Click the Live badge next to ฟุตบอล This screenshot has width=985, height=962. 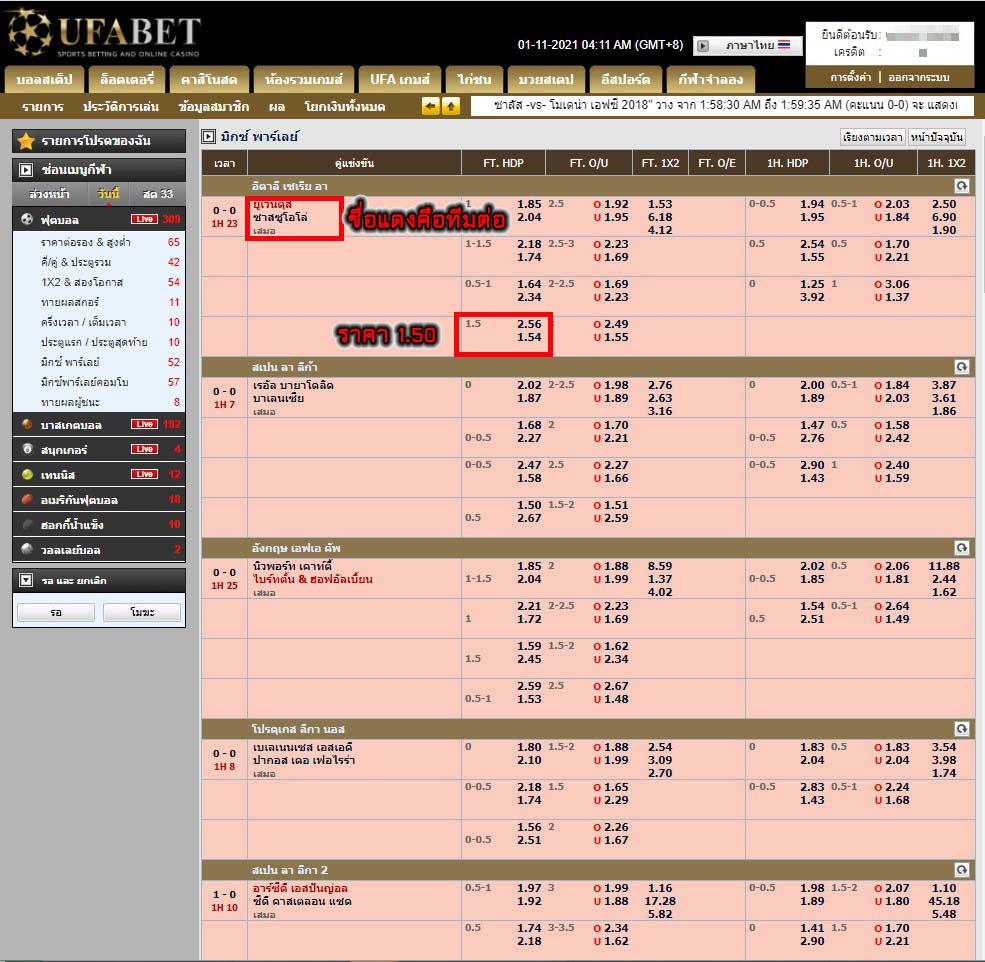(x=144, y=219)
